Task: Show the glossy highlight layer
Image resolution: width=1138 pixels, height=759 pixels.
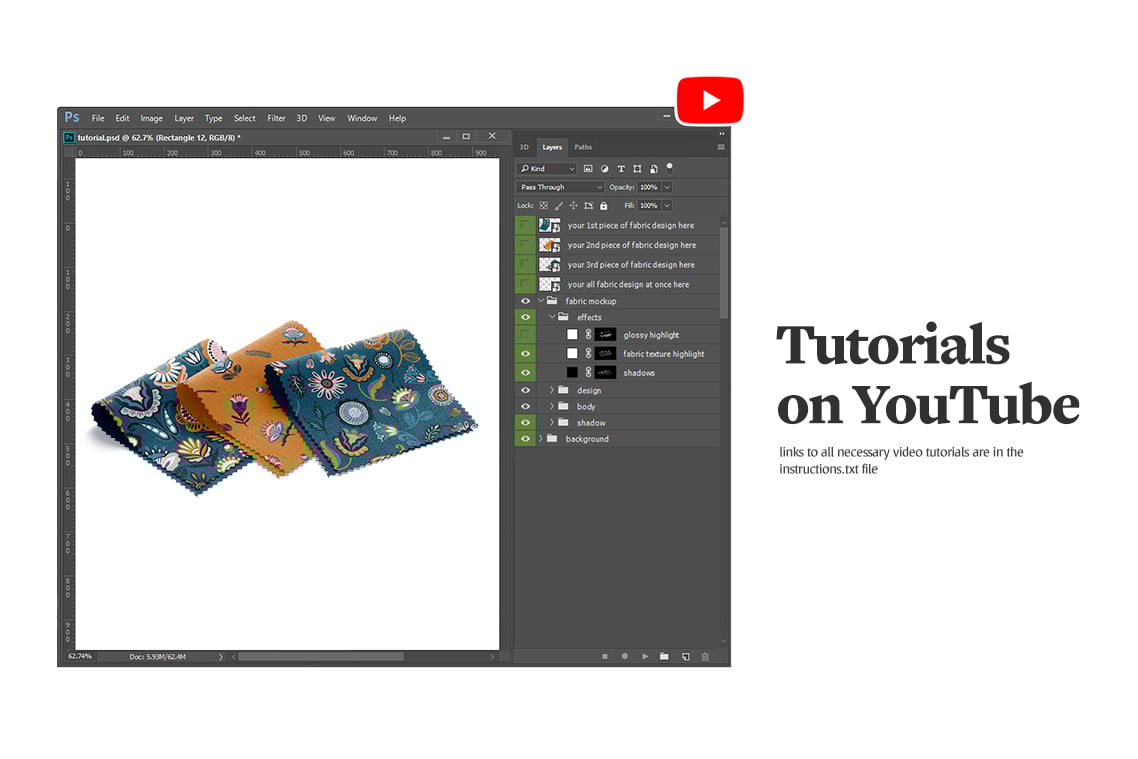Action: click(x=525, y=335)
